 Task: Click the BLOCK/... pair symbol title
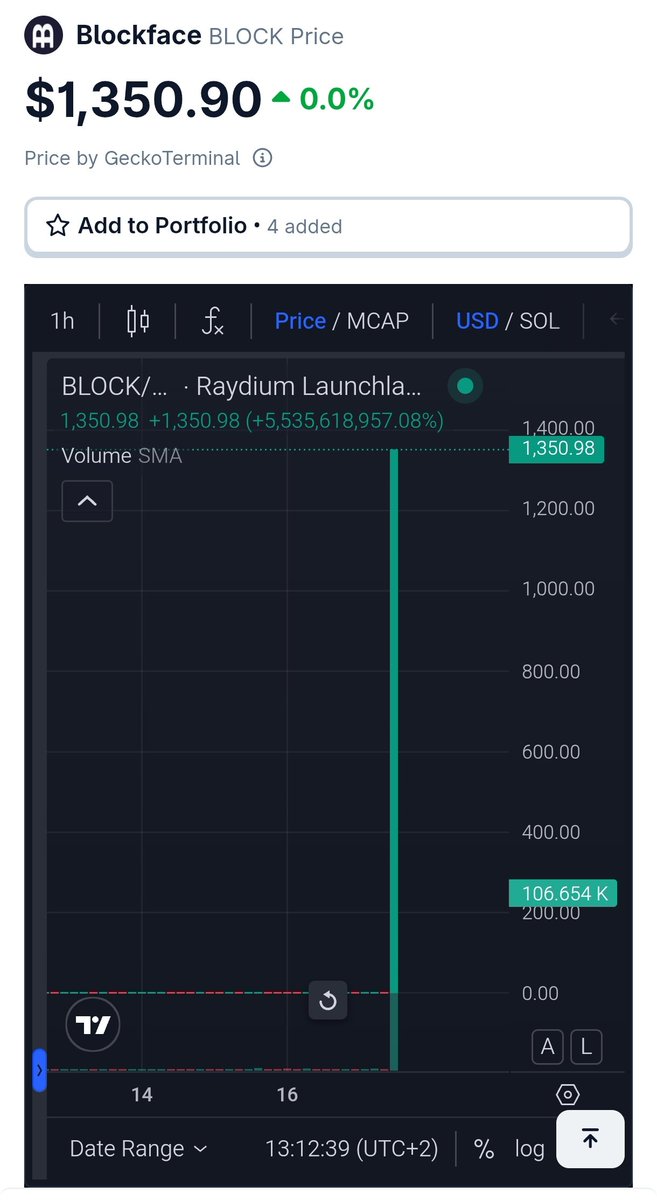115,386
